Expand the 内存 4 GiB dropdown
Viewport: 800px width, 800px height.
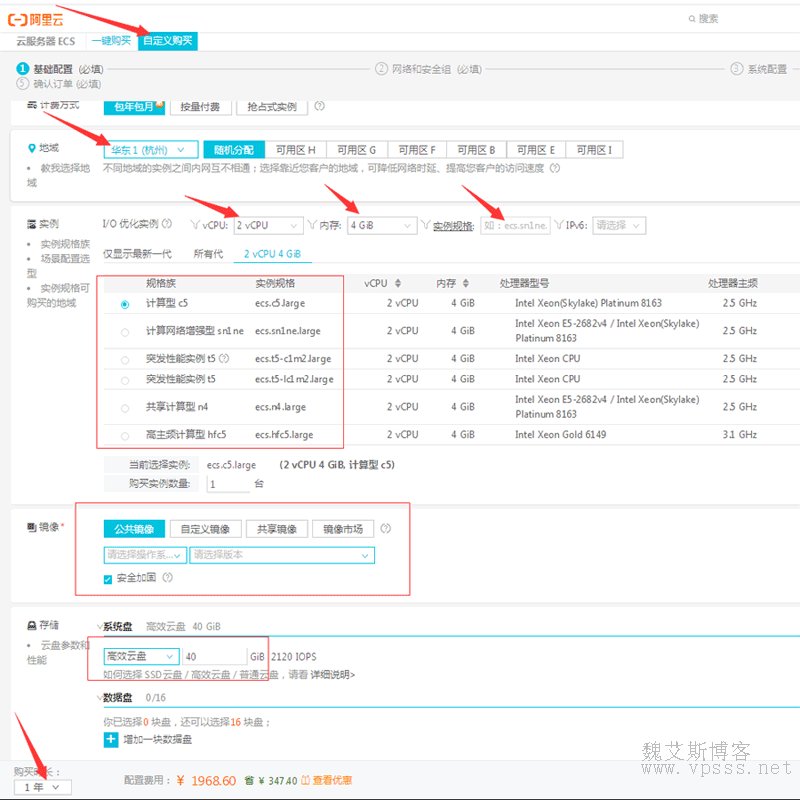tap(381, 226)
